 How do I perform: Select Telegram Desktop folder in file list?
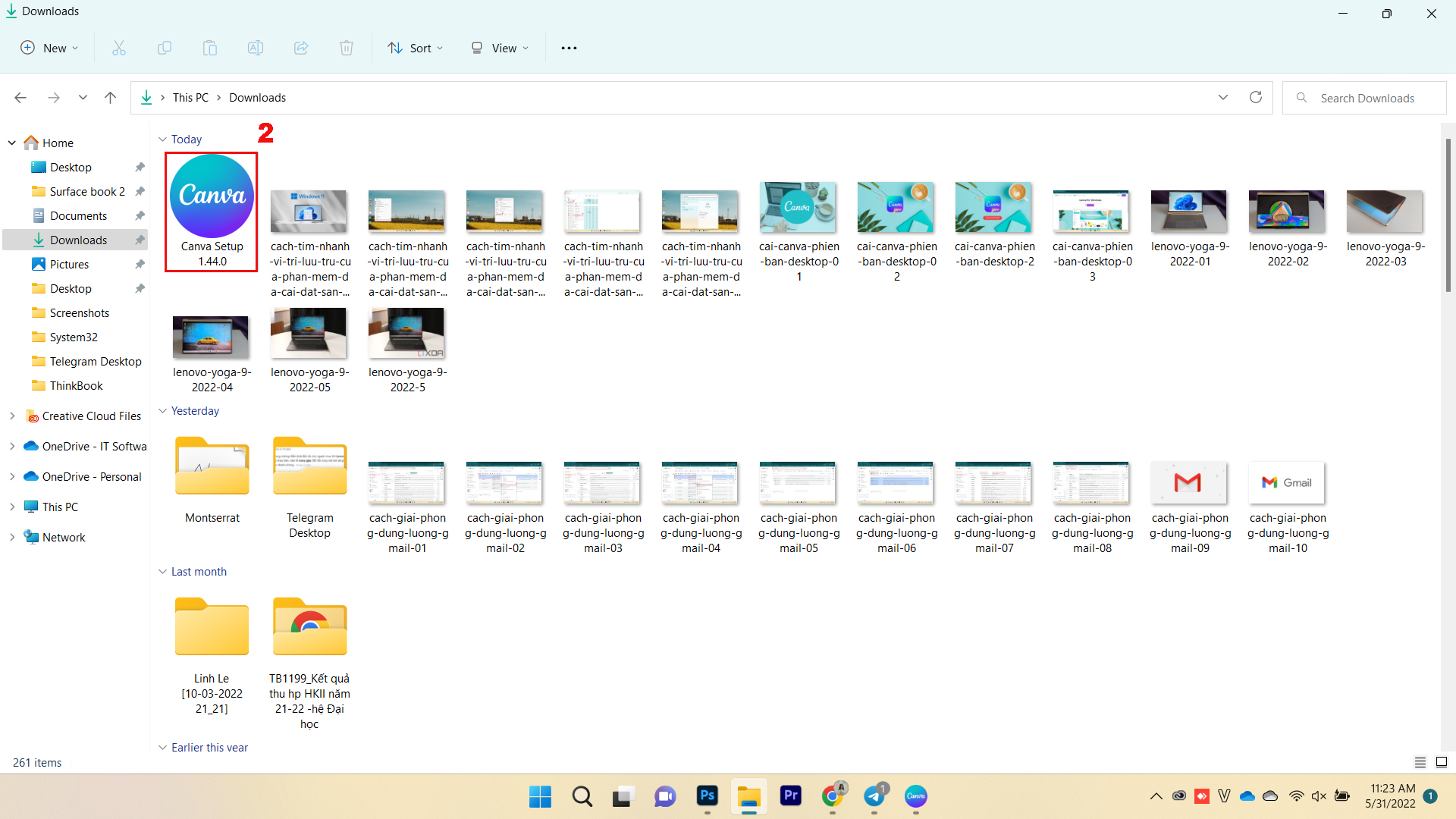point(309,487)
